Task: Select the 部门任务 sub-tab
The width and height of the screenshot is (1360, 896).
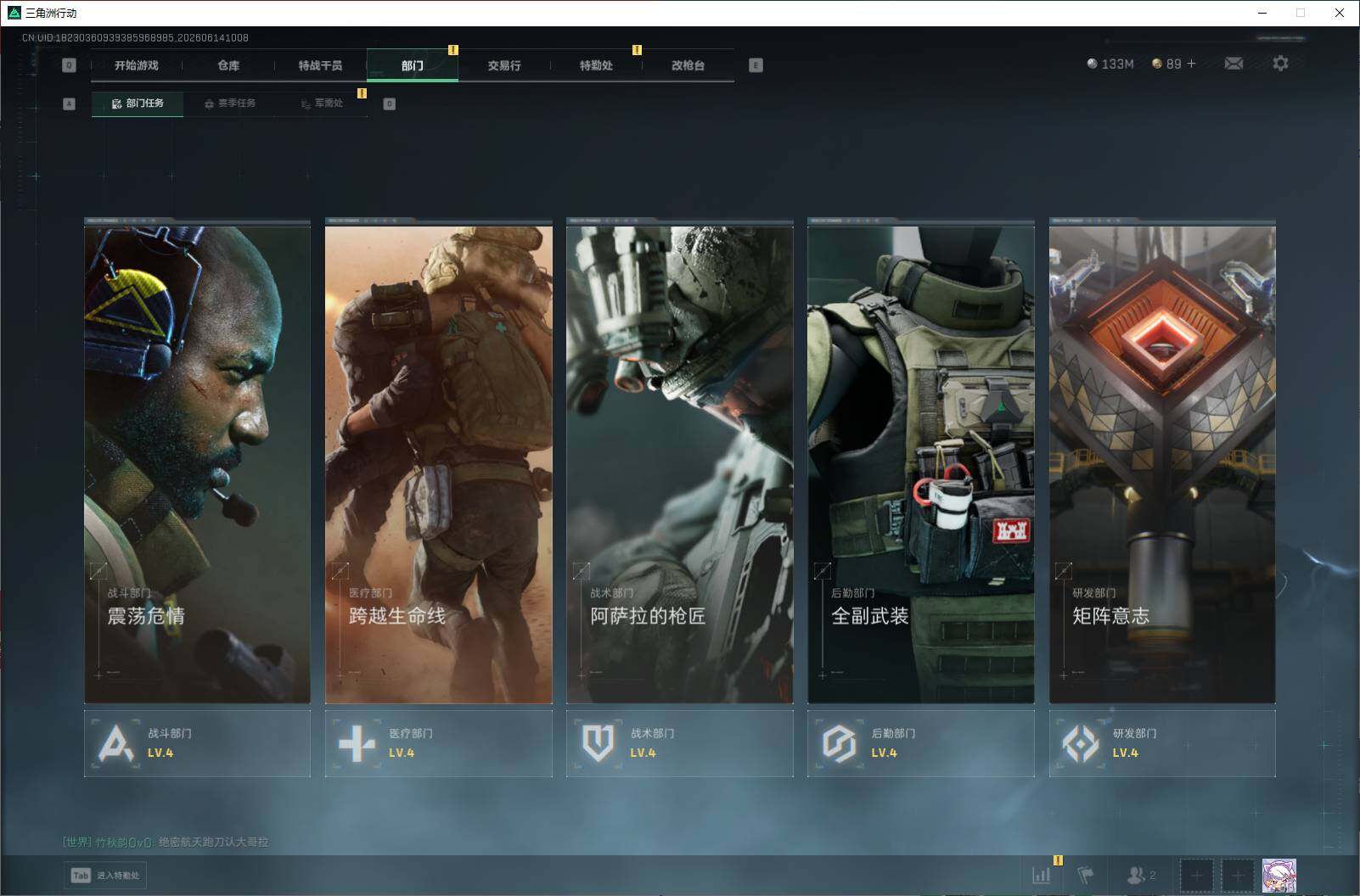Action: coord(138,104)
